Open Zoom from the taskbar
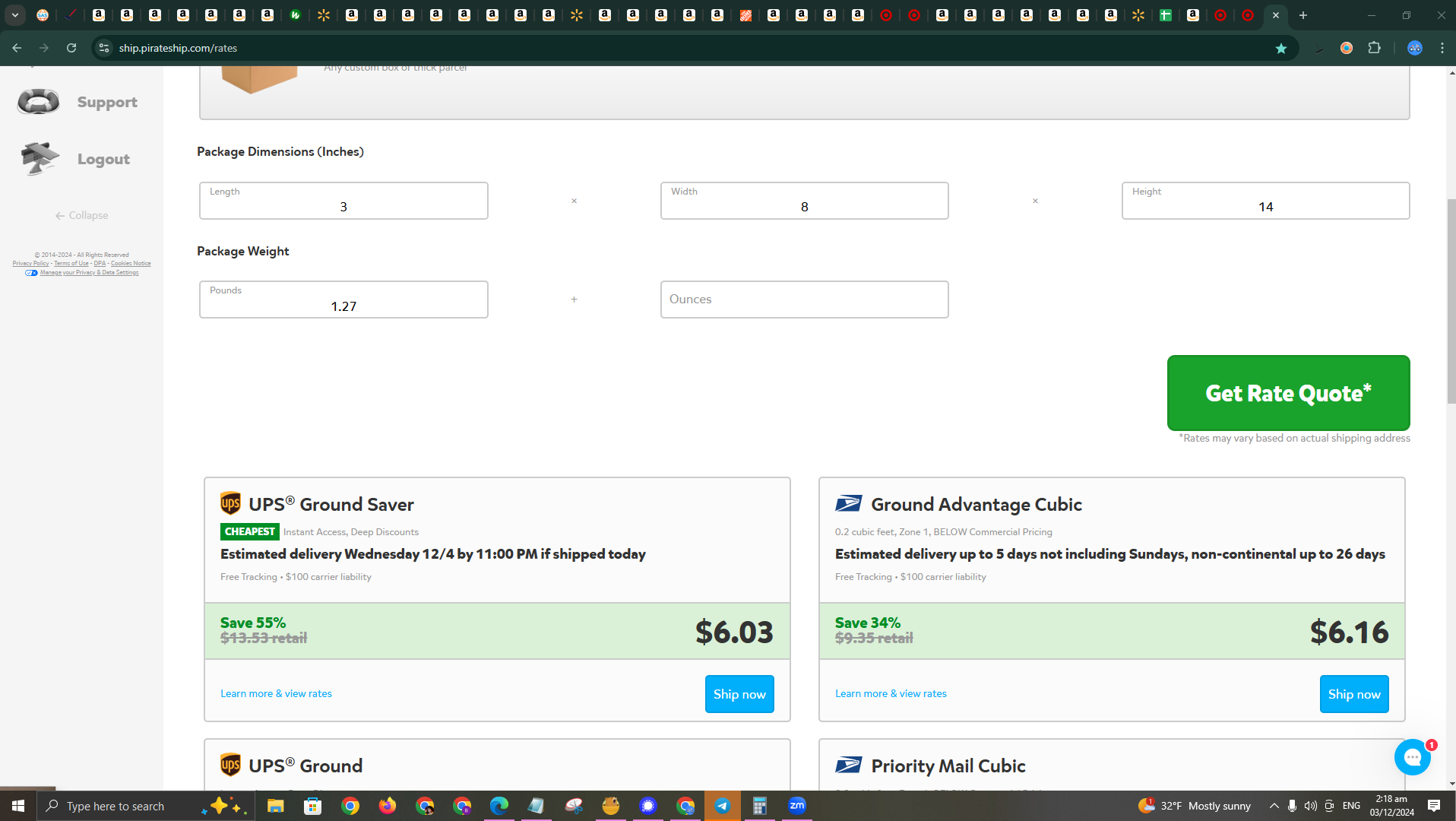The height and width of the screenshot is (821, 1456). (796, 806)
